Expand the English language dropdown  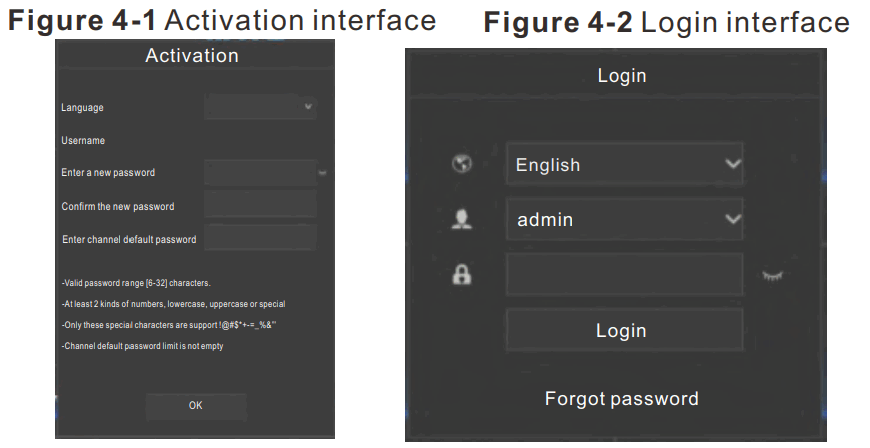click(624, 165)
